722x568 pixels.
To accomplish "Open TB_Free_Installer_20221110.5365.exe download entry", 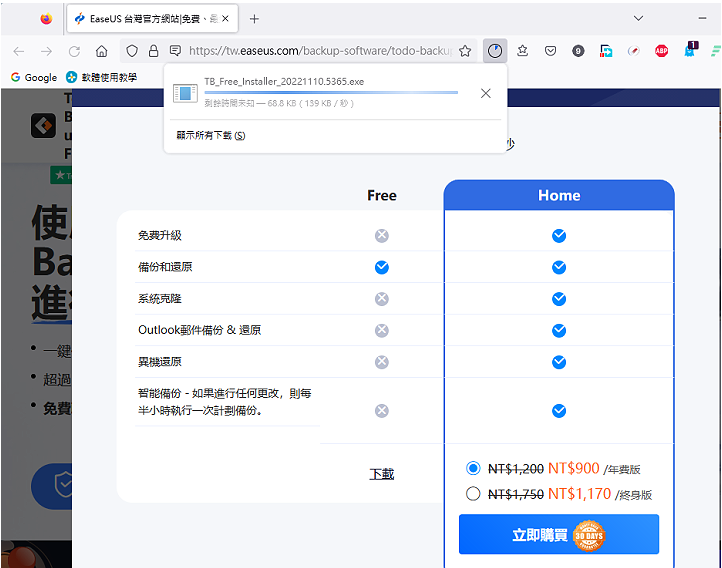I will click(x=284, y=82).
